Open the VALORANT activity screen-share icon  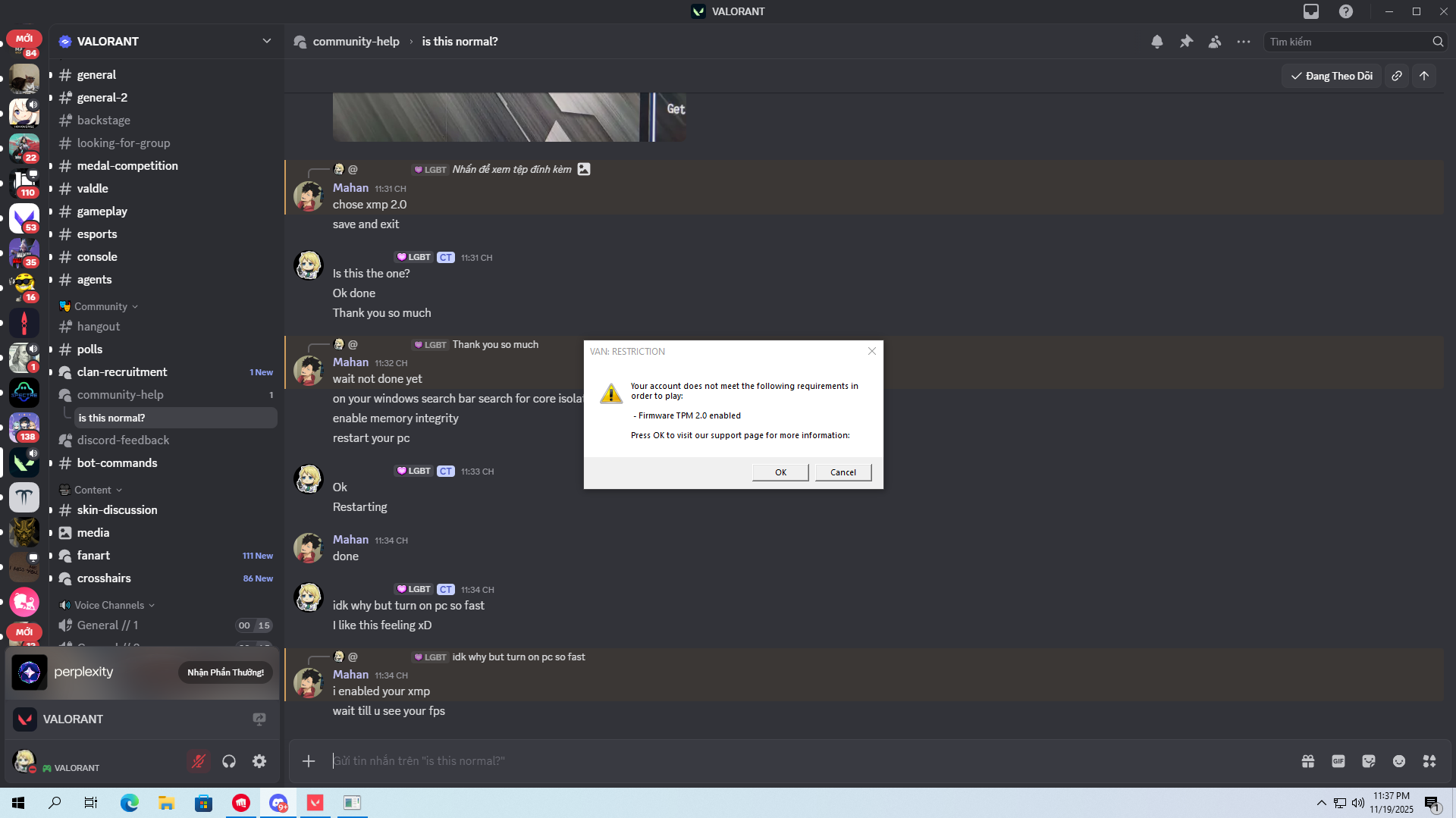(x=259, y=719)
